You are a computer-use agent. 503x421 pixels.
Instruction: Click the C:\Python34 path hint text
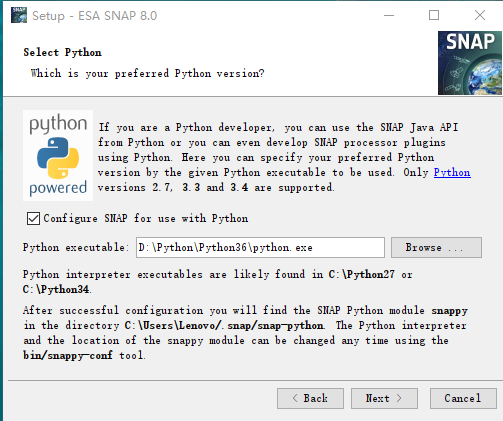[57, 289]
